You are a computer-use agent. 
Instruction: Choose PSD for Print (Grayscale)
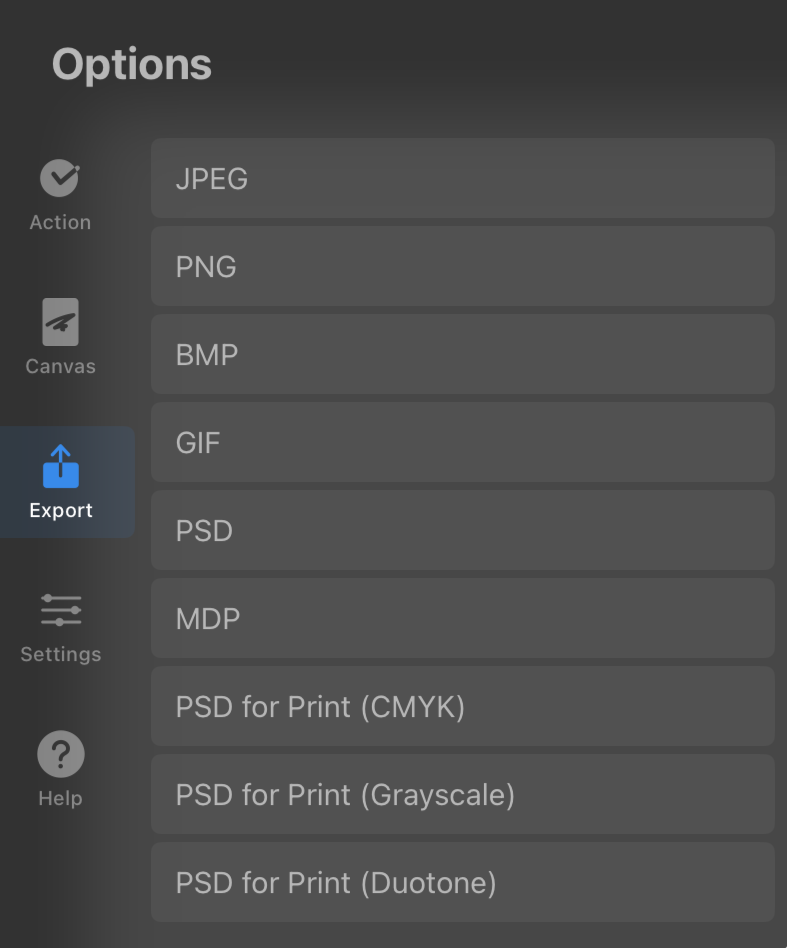point(463,794)
